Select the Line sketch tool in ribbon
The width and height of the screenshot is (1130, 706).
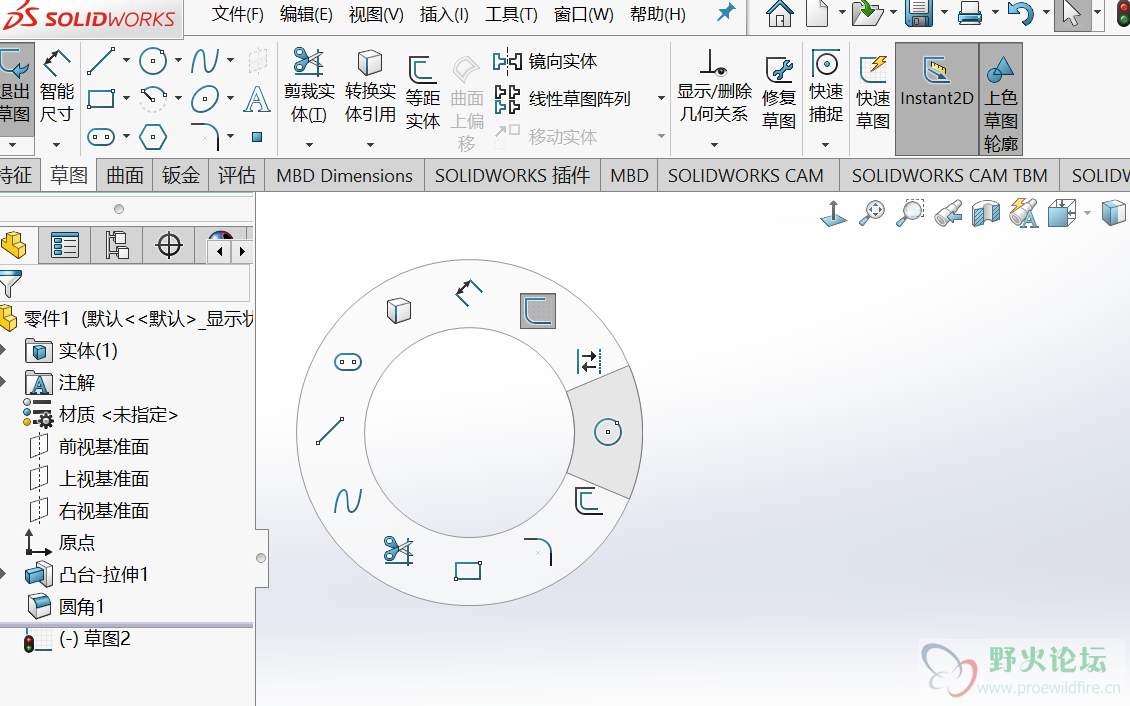tap(101, 61)
